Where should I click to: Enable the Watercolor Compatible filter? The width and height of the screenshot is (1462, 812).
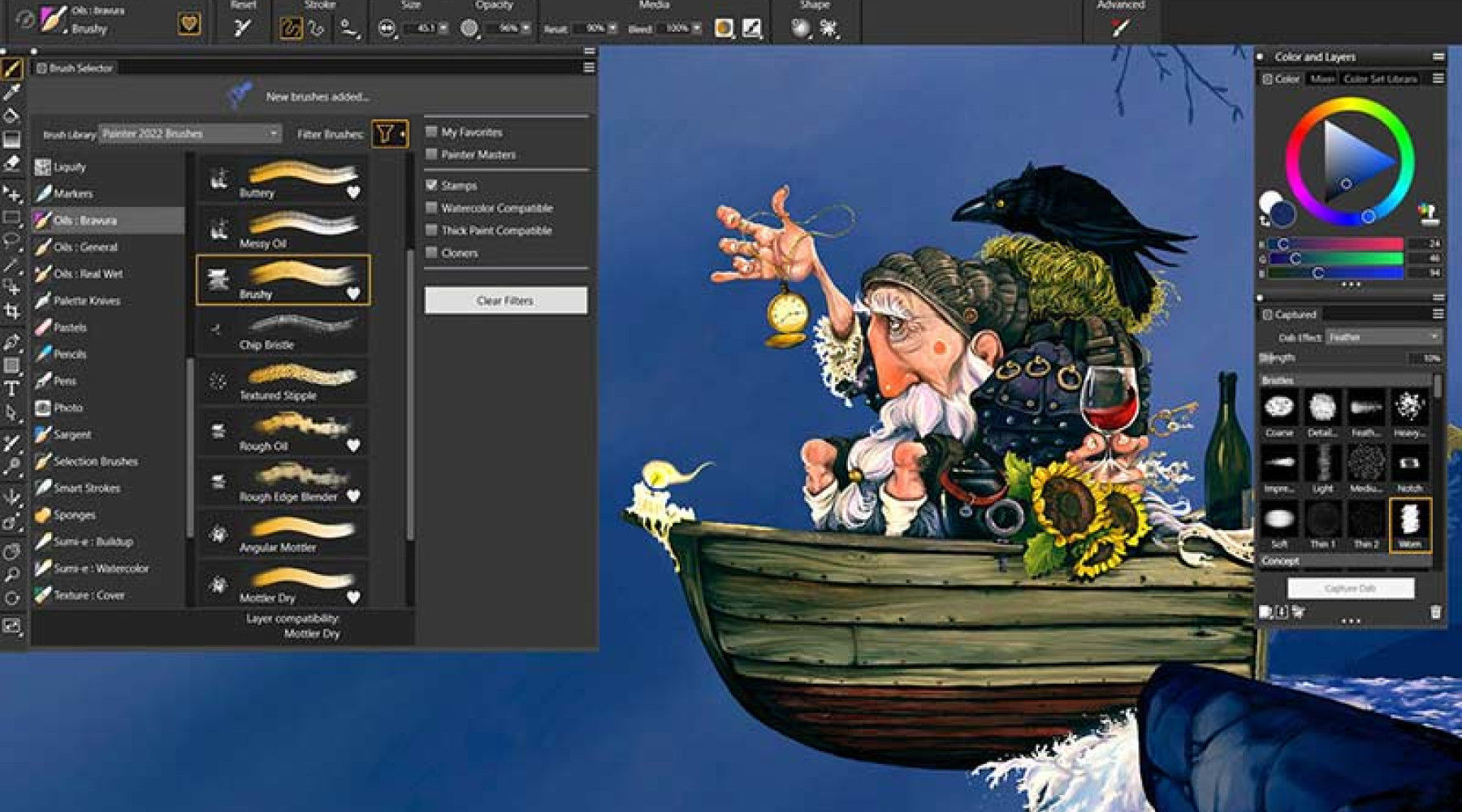431,208
